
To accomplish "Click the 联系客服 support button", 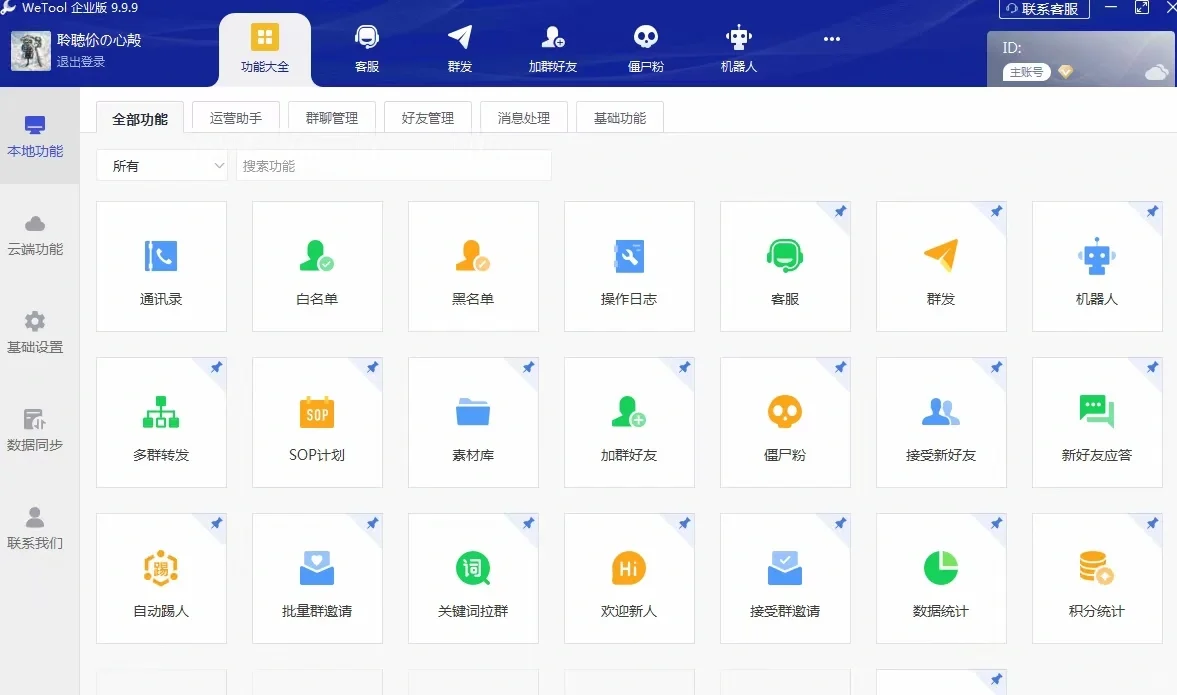I will 1043,10.
